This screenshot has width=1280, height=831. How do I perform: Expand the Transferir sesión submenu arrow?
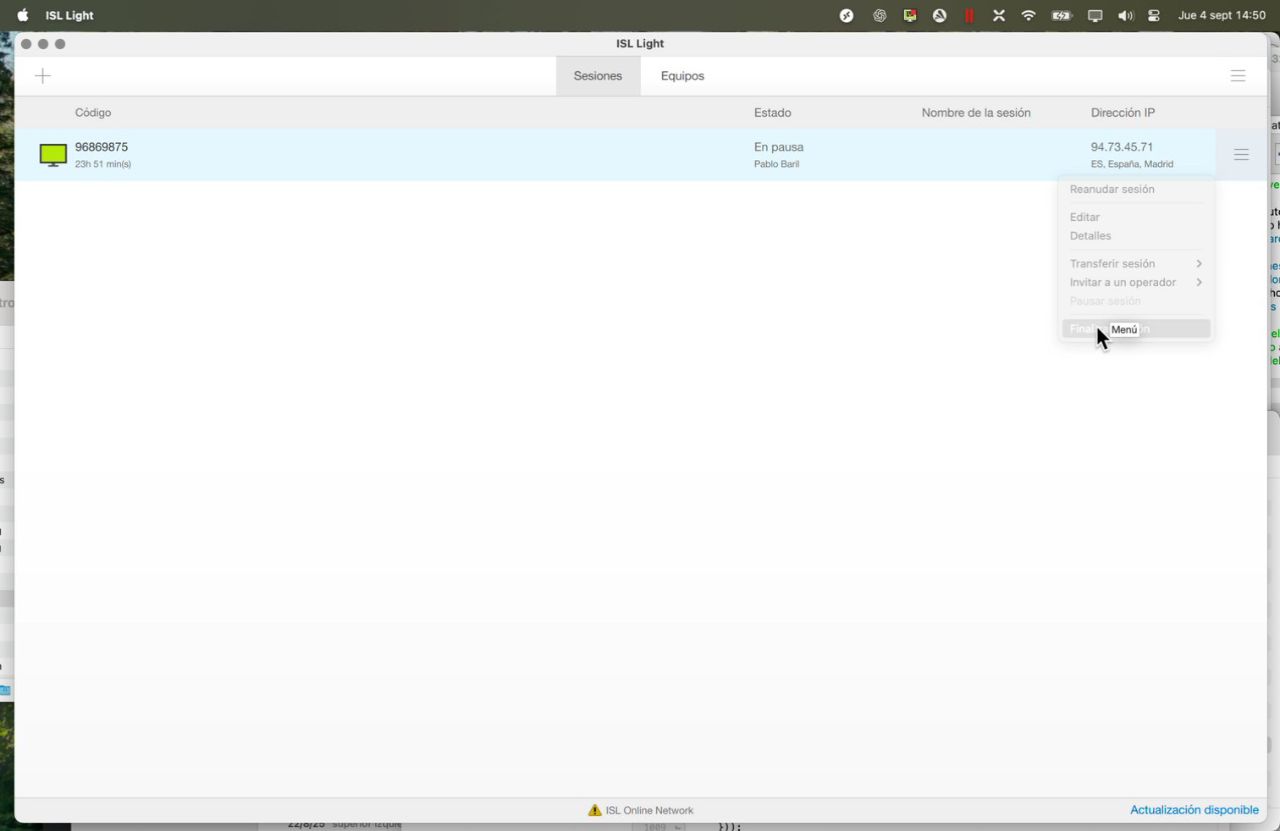(x=1198, y=264)
